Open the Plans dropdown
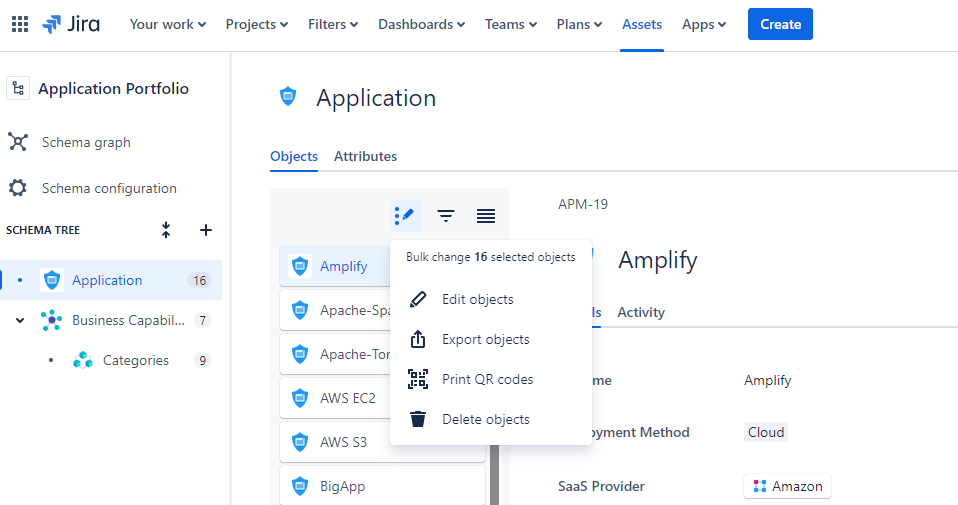This screenshot has height=505, width=958. (579, 24)
